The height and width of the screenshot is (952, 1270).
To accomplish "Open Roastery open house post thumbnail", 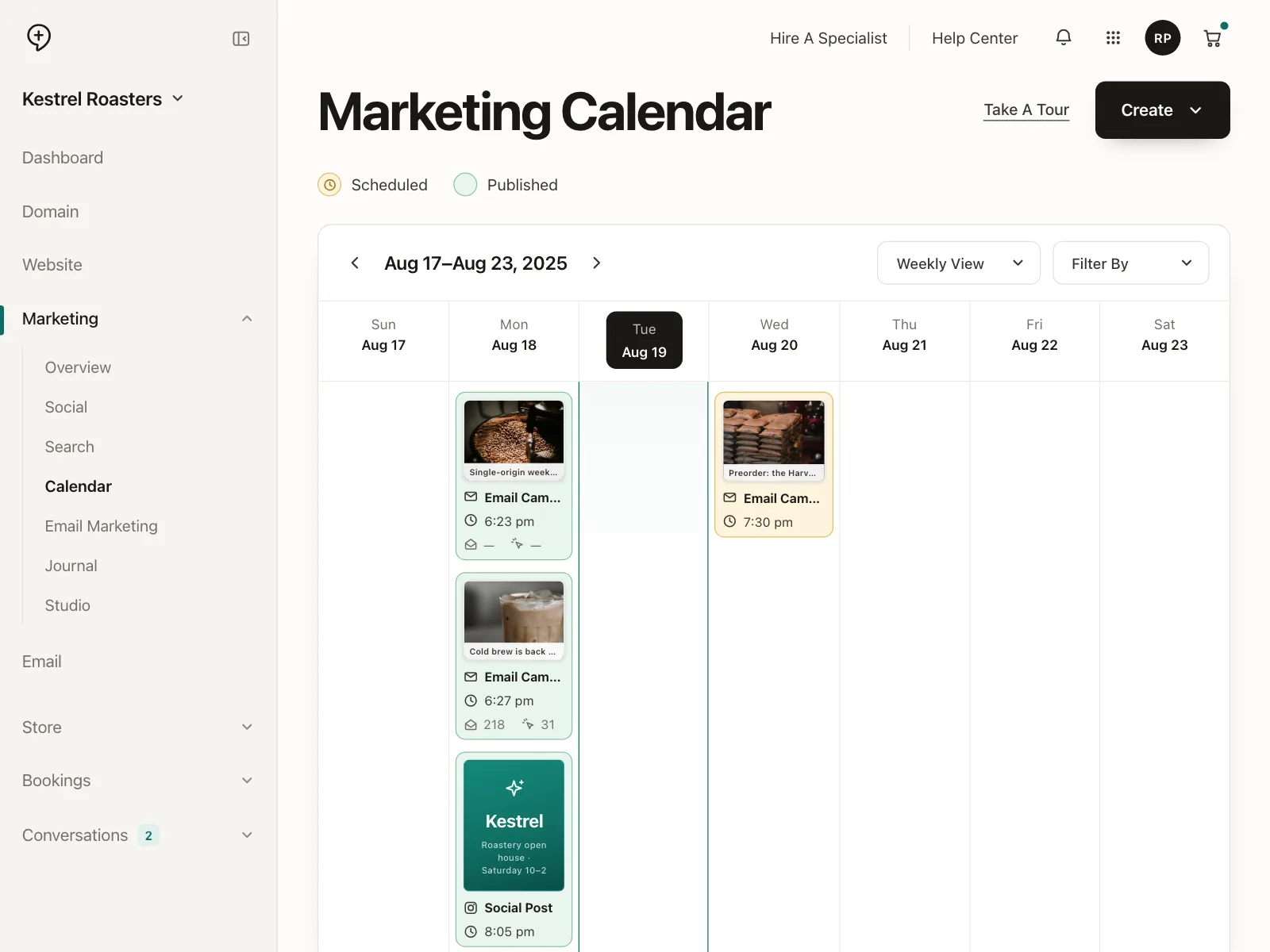I will coord(514,825).
